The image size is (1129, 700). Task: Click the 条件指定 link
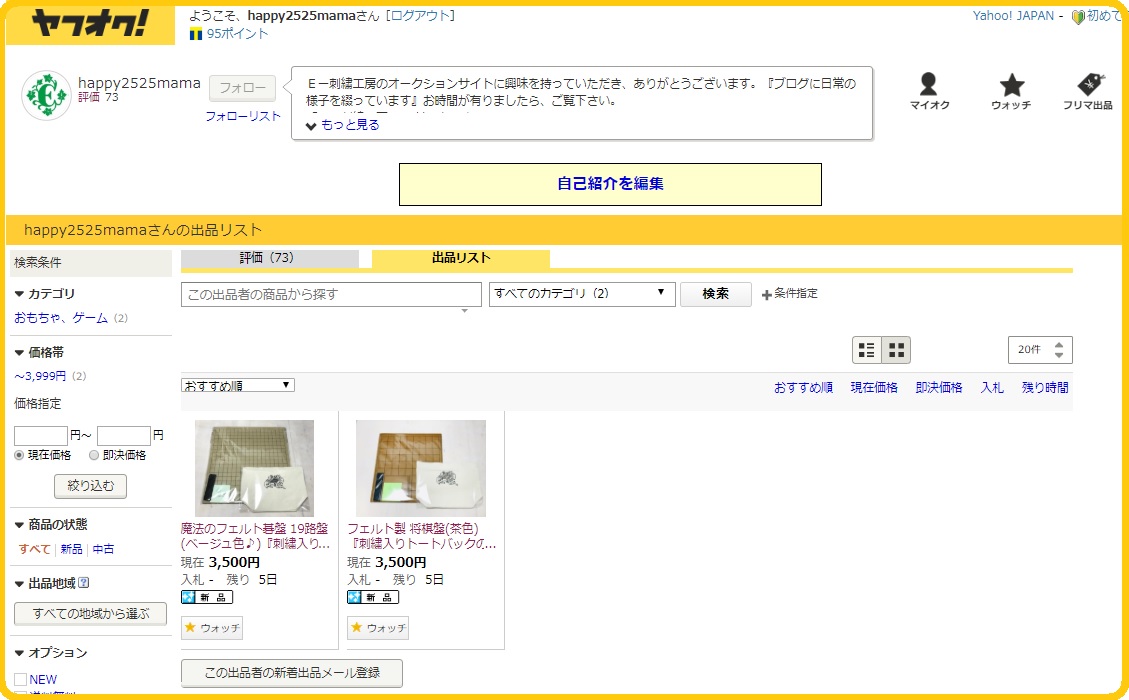click(796, 294)
